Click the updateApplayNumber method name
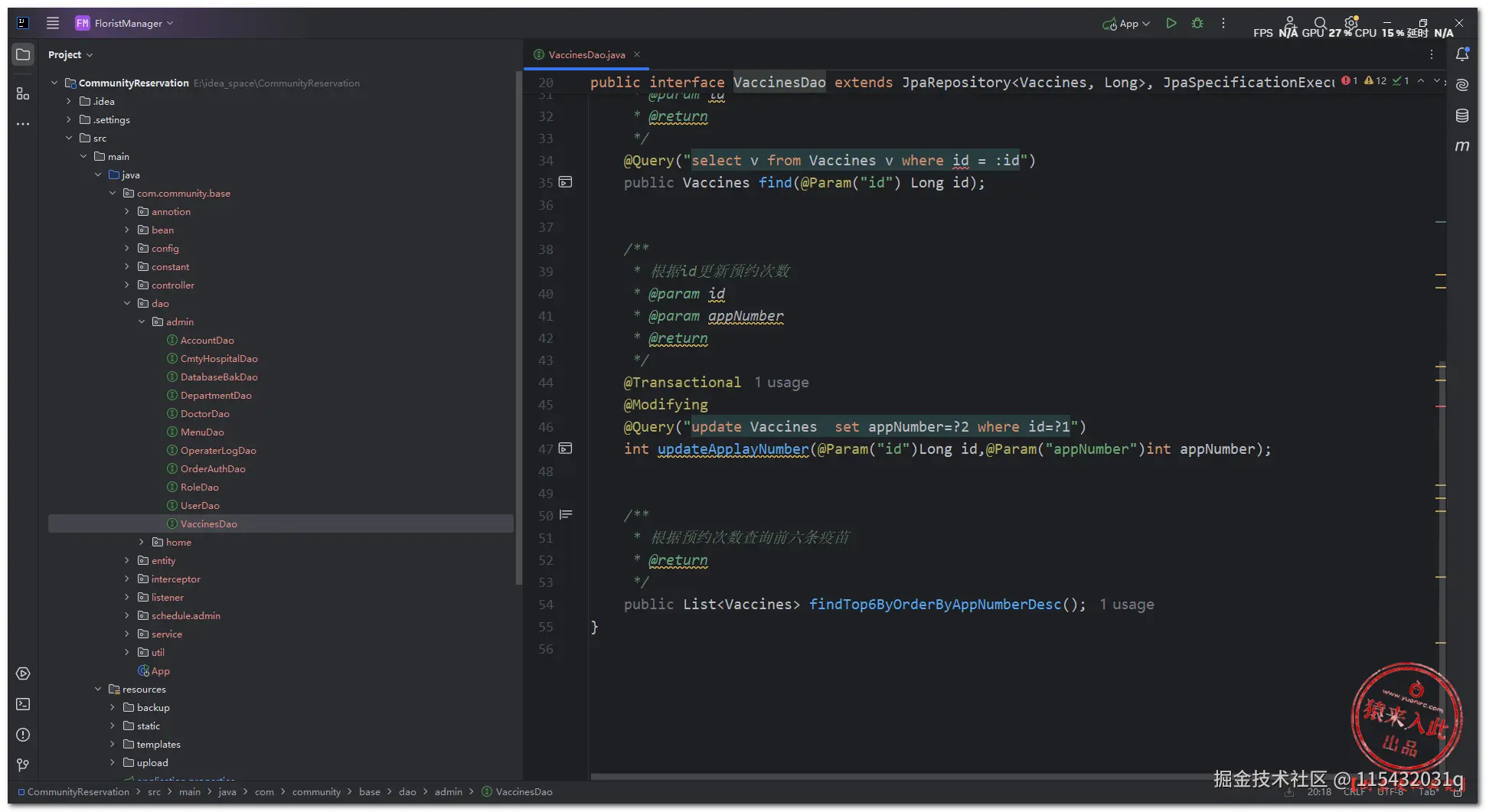Viewport: 1486px width, 812px height. (x=733, y=449)
